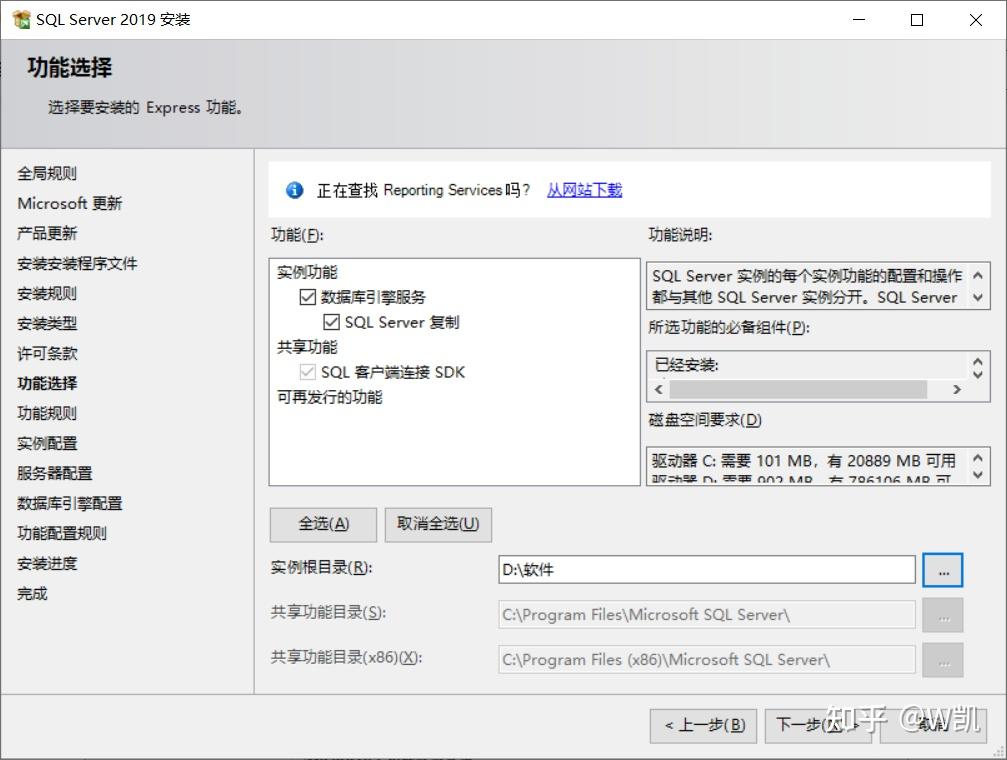Select 数据库引擎配置 step in sidebar
This screenshot has height=760, width=1007.
click(69, 503)
